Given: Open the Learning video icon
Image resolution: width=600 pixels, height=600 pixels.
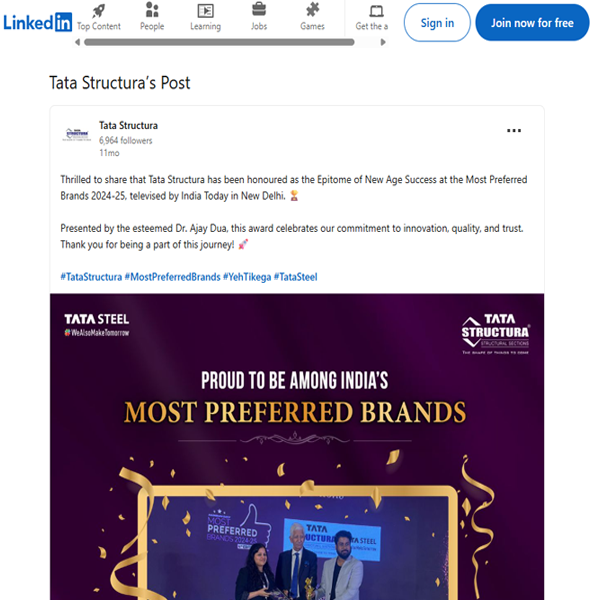Looking at the screenshot, I should tap(205, 11).
